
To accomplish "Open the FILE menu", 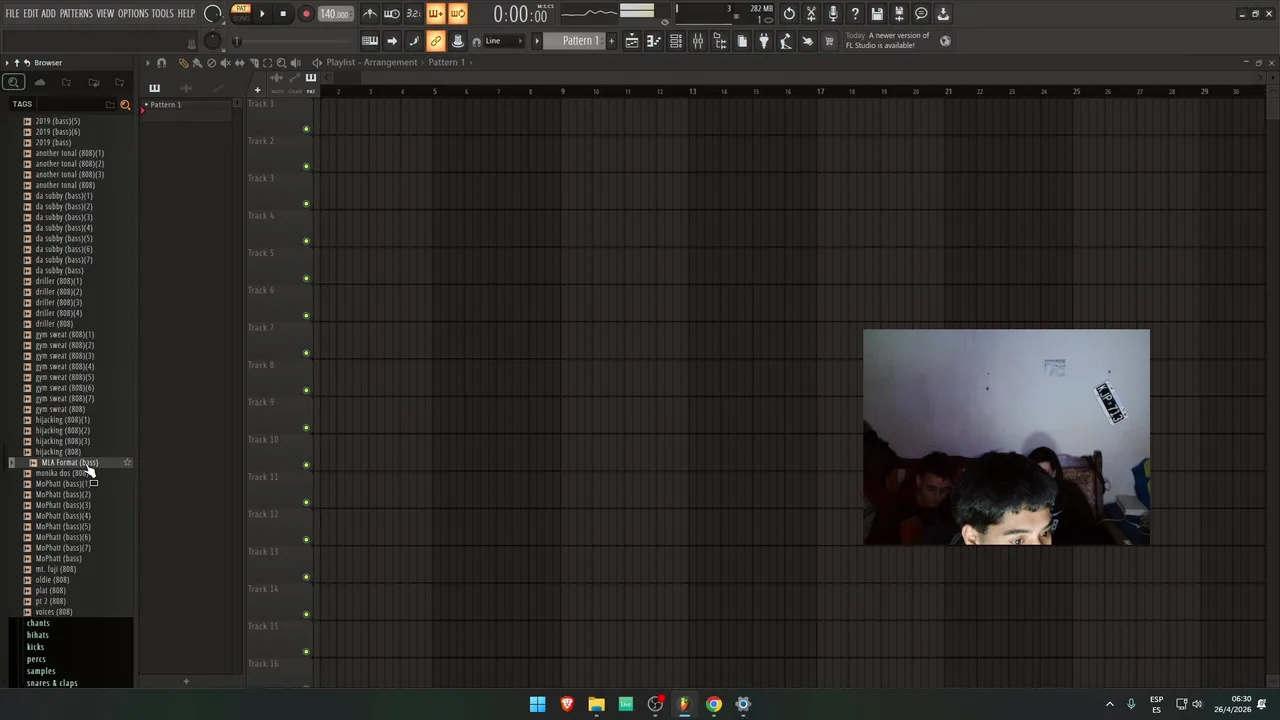I will tap(12, 13).
